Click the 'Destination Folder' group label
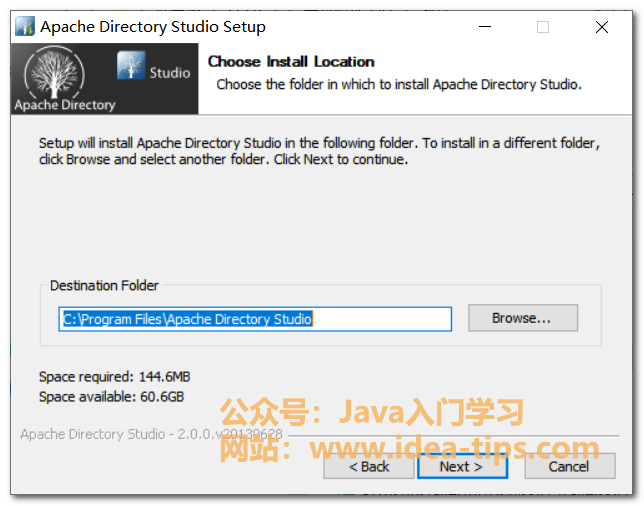 pos(104,285)
